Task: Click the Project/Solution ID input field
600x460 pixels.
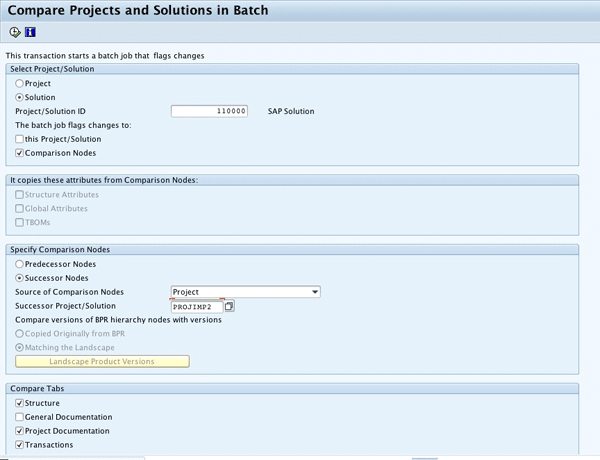Action: [x=209, y=111]
